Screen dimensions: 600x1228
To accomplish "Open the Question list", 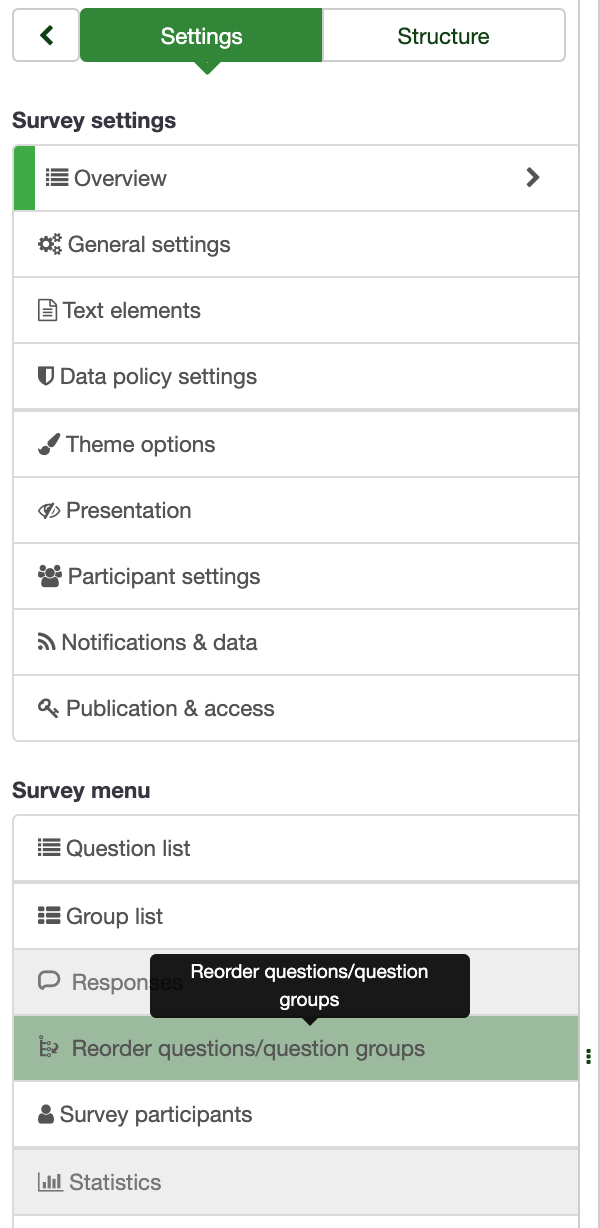I will (128, 849).
